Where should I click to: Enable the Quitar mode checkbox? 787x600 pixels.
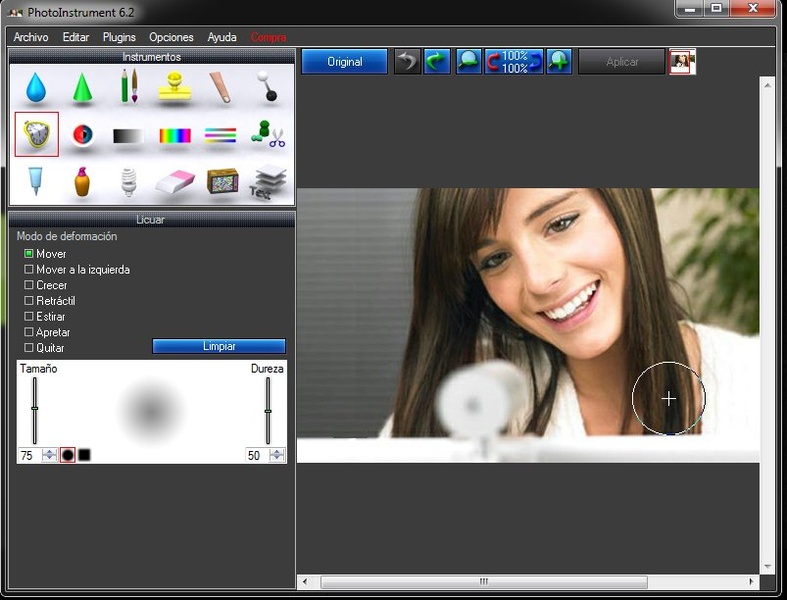click(29, 348)
